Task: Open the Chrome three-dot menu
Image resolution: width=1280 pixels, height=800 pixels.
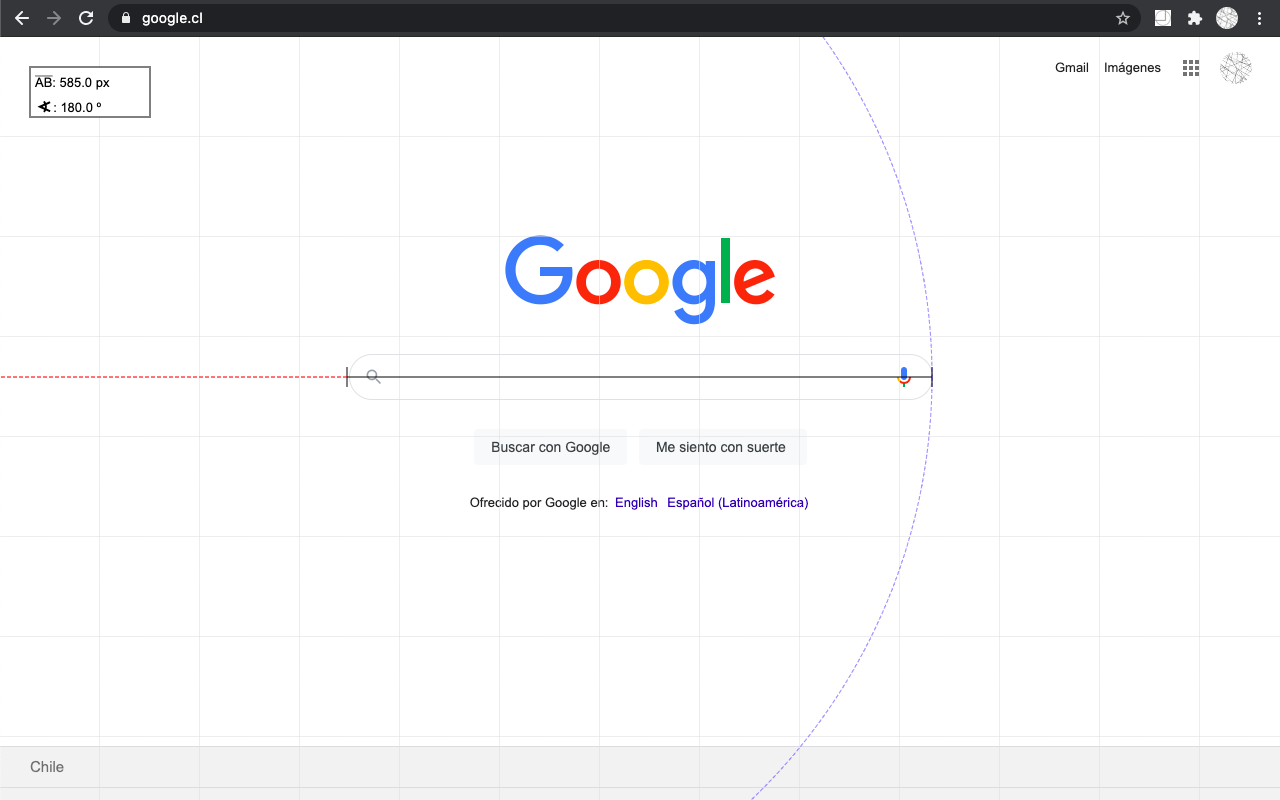Action: [x=1259, y=18]
